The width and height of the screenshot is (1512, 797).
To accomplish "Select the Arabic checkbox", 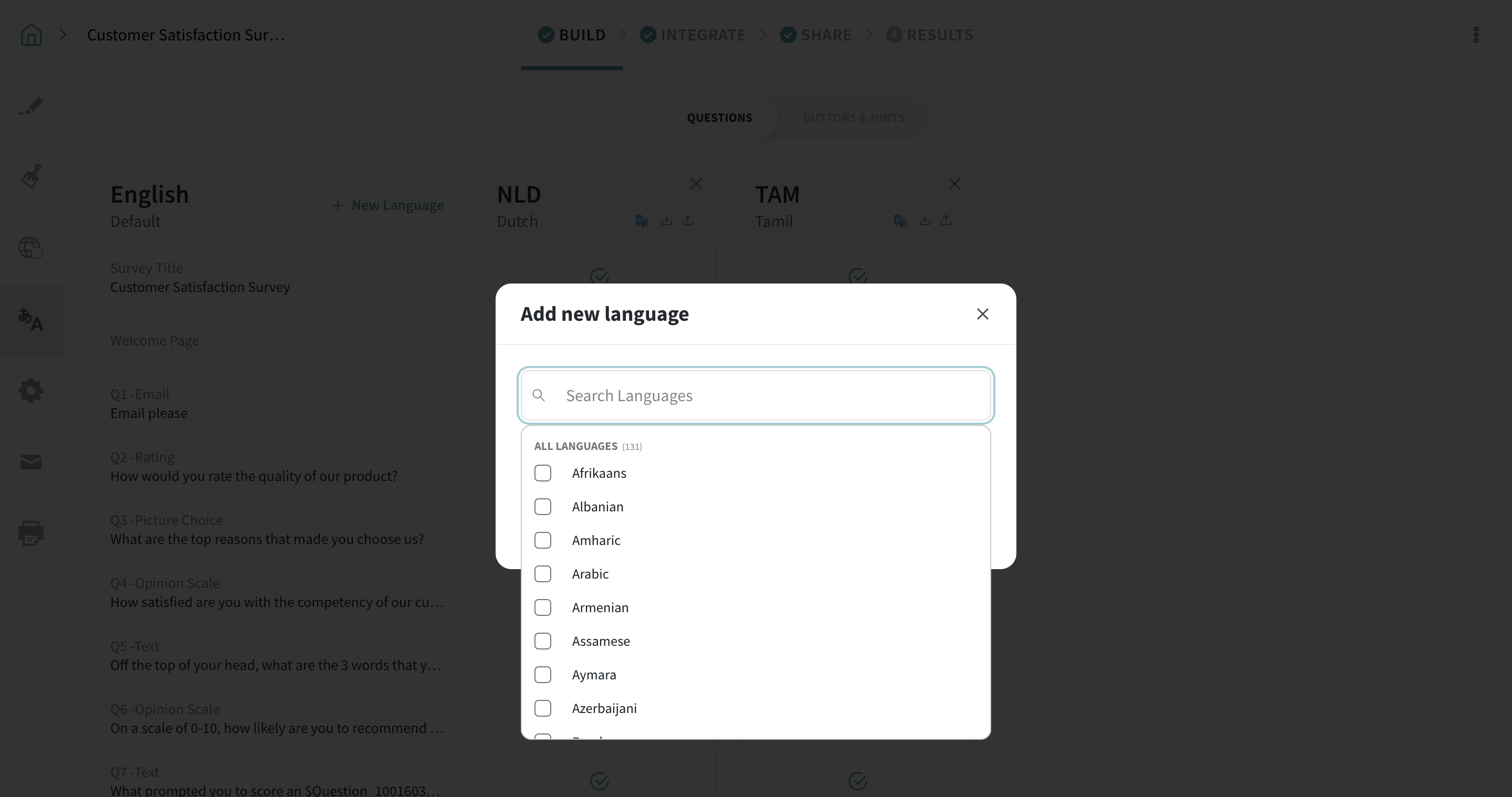I will point(543,574).
